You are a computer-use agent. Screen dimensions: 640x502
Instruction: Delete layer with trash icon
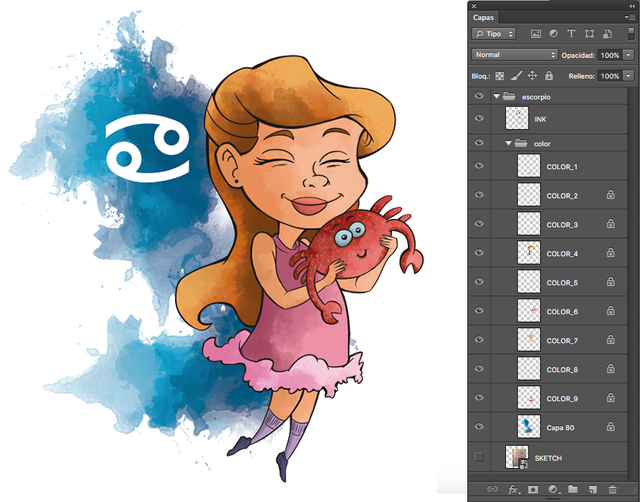612,489
